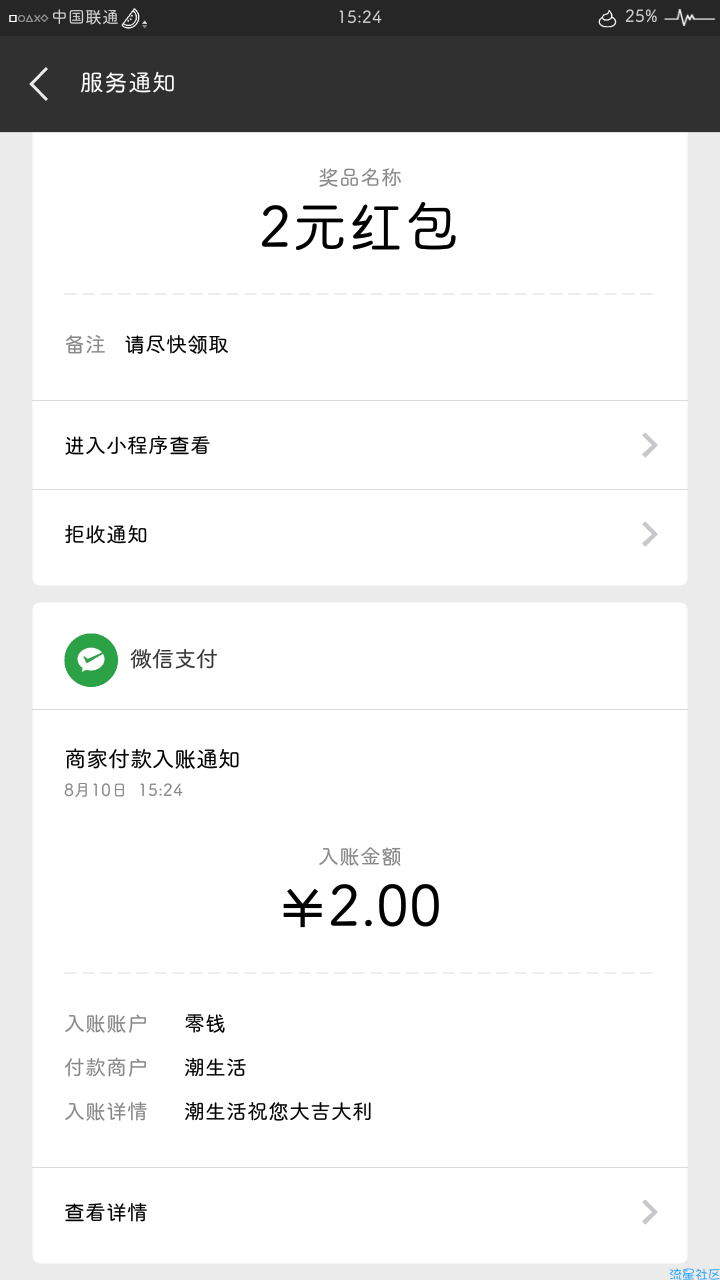This screenshot has width=720, height=1280.
Task: Tap the 15:24 clock in status bar
Action: click(359, 17)
